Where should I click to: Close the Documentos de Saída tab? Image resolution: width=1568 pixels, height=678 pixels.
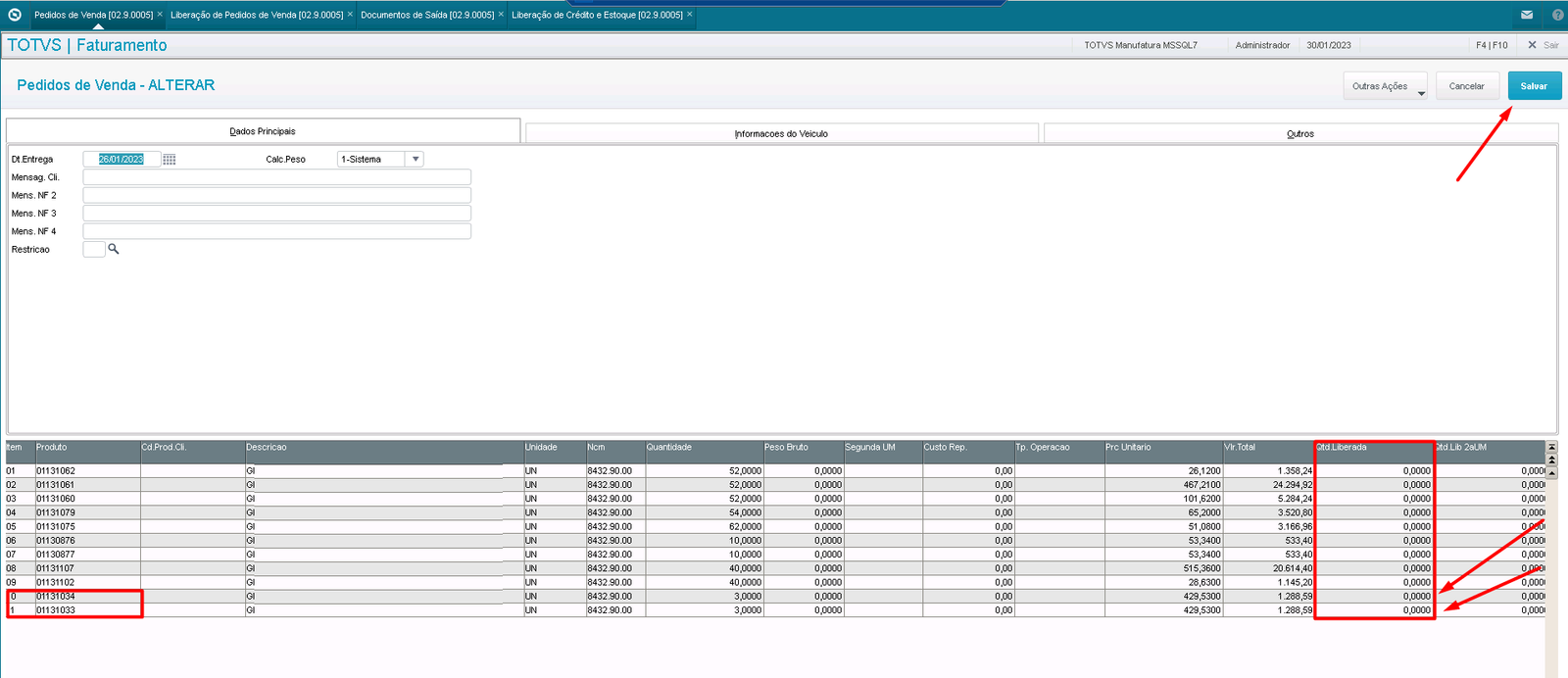click(x=501, y=15)
